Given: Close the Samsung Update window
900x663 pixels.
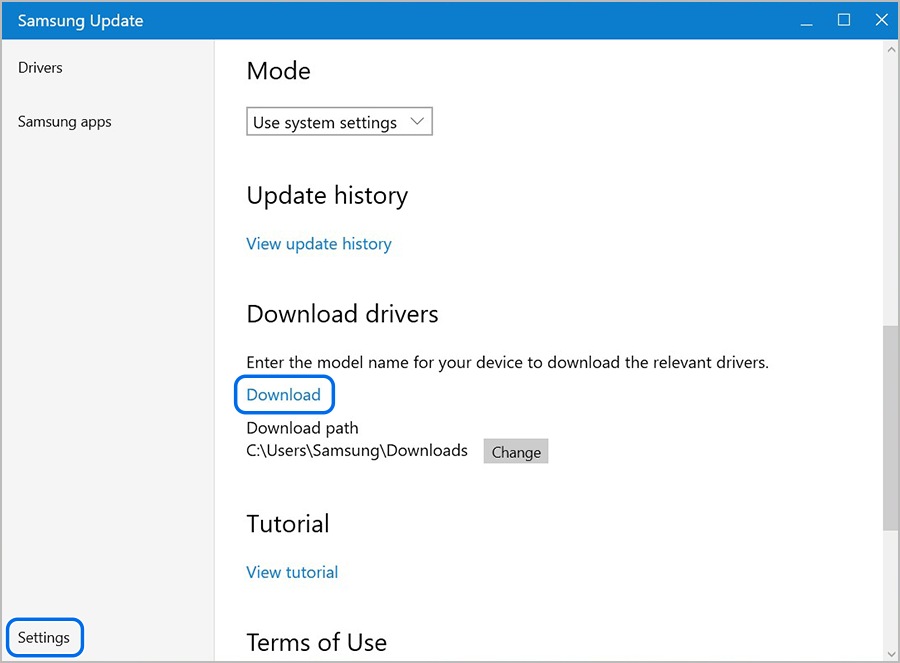Looking at the screenshot, I should pyautogui.click(x=880, y=20).
